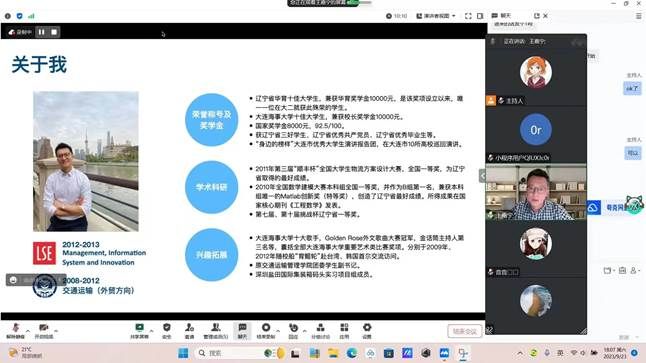Open the security shield icon
The width and height of the screenshot is (646, 363).
(x=167, y=330)
